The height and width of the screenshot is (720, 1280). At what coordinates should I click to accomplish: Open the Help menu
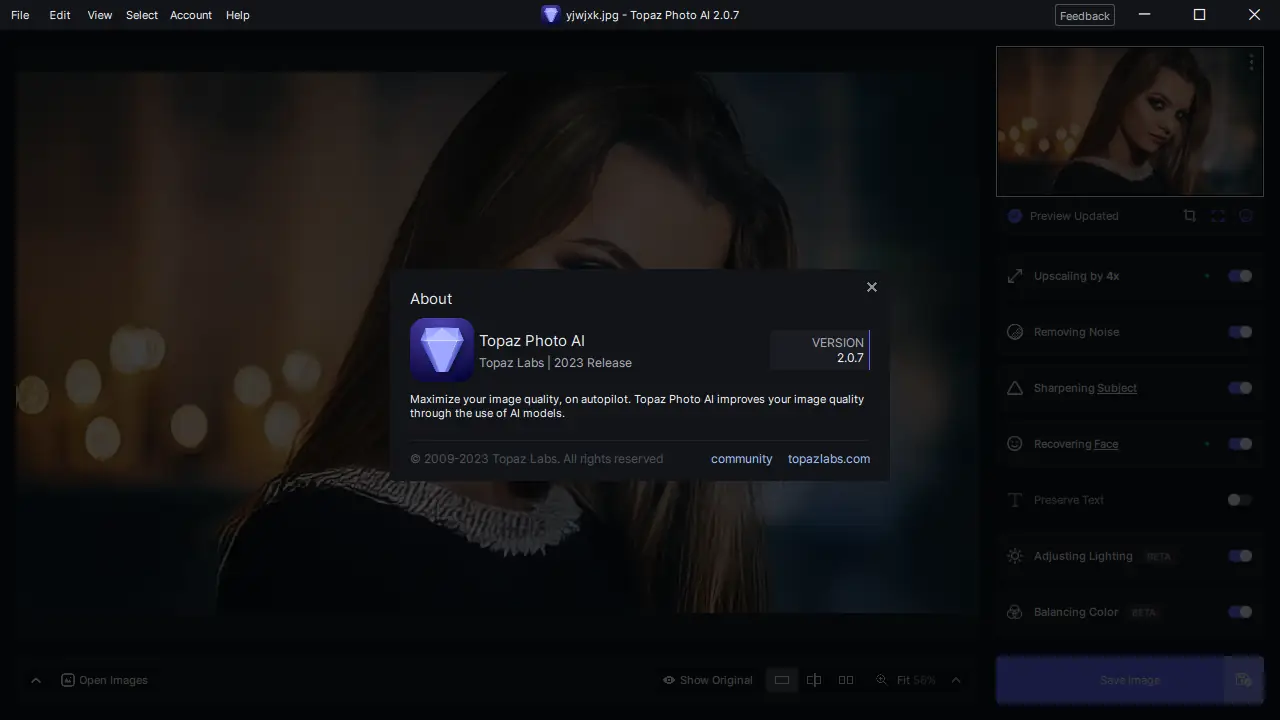click(238, 15)
